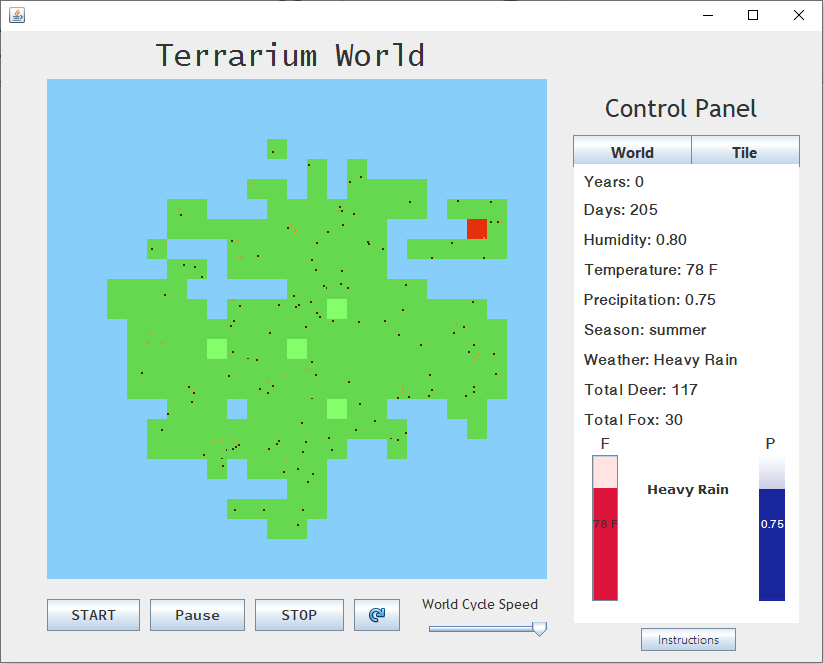The image size is (824, 664).
Task: Select the red tile on the map
Action: tap(477, 229)
